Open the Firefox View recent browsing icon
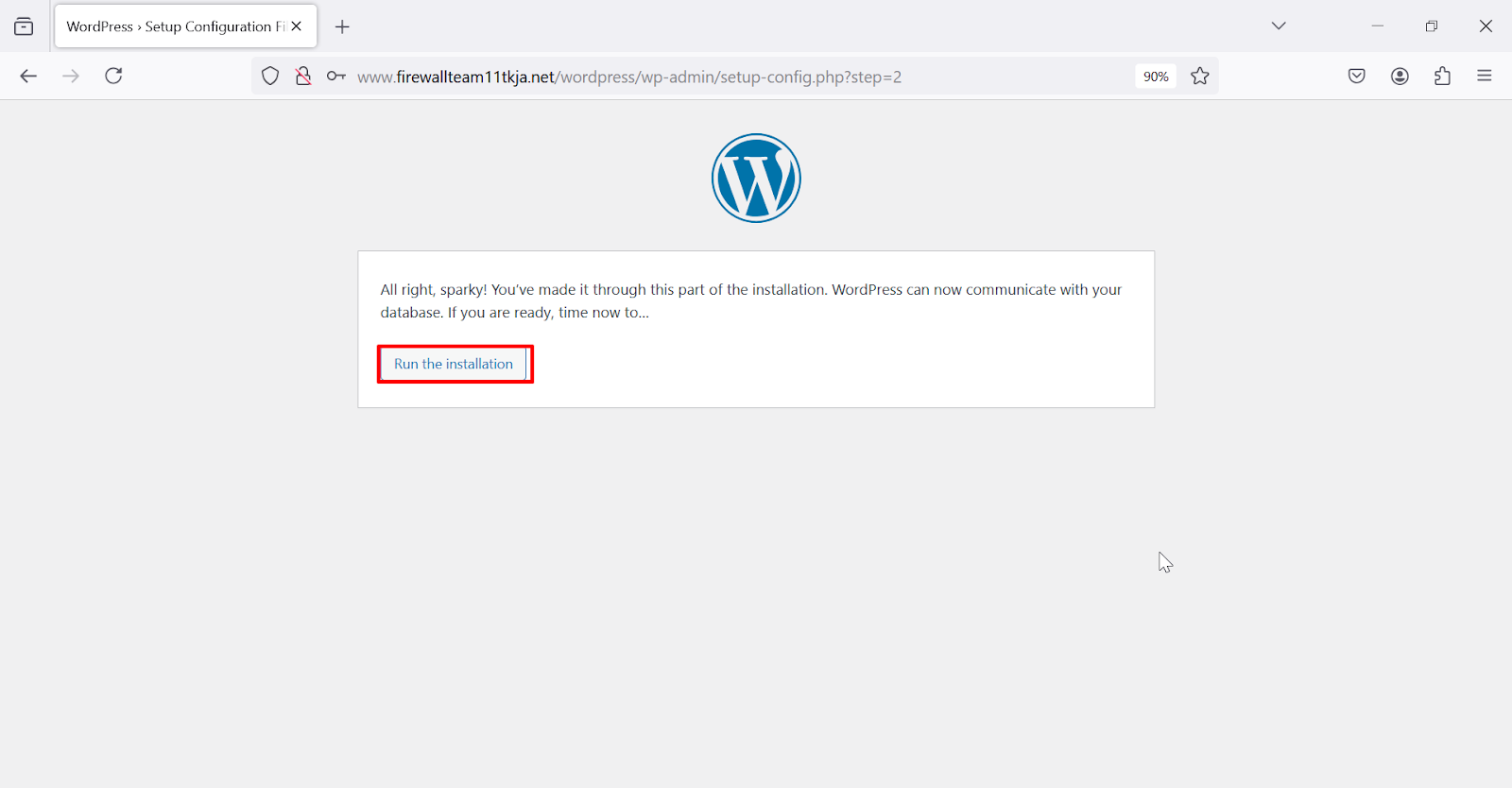1512x788 pixels. 24,26
